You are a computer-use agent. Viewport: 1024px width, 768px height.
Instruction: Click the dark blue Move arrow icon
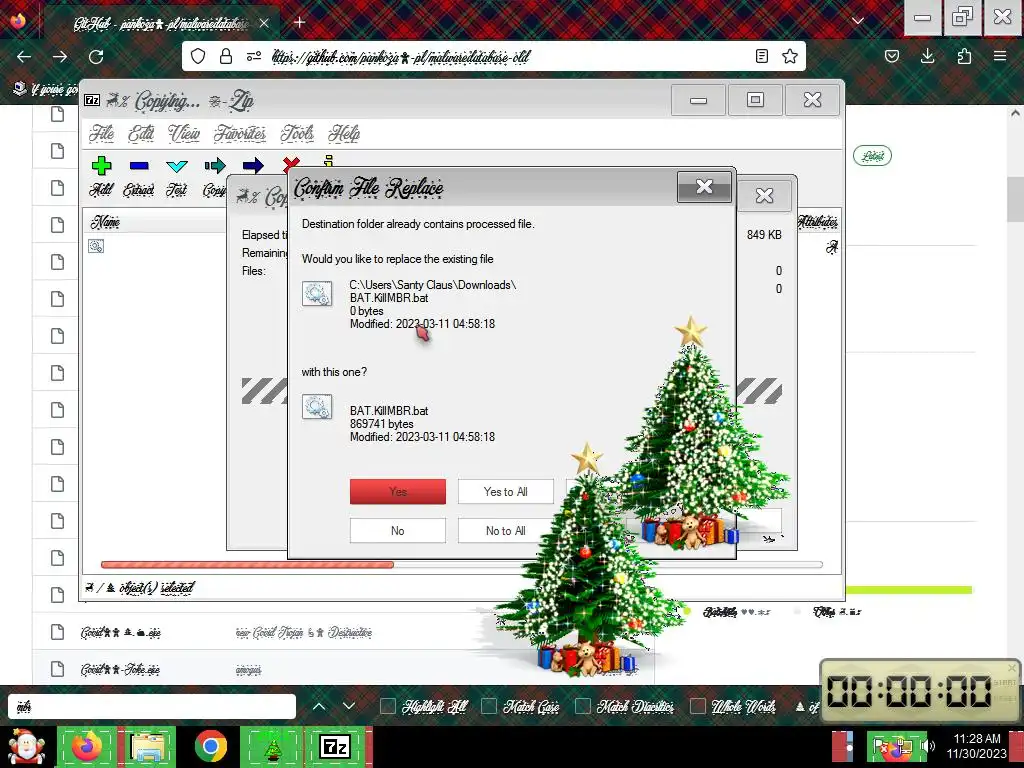253,166
